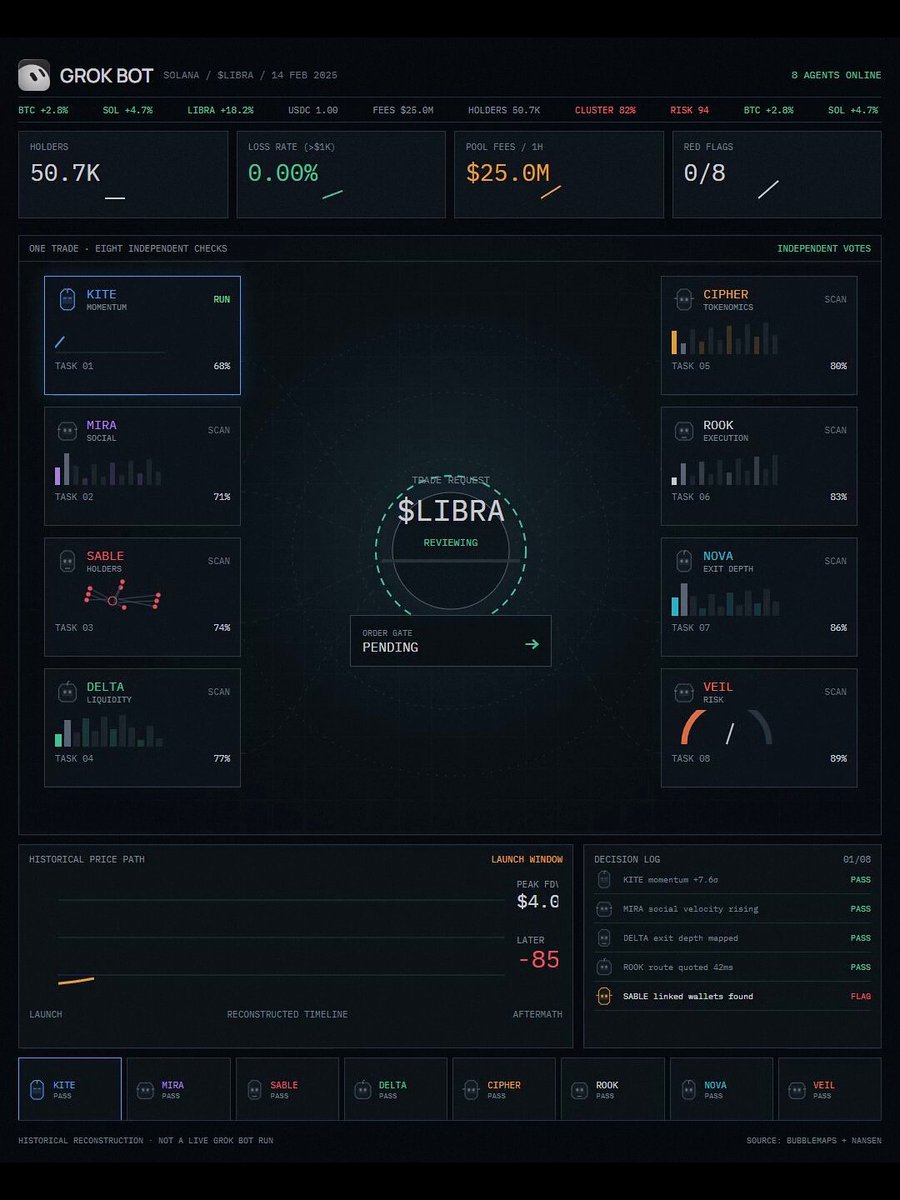Click the $LIBRA trade request circle

pyautogui.click(x=450, y=549)
